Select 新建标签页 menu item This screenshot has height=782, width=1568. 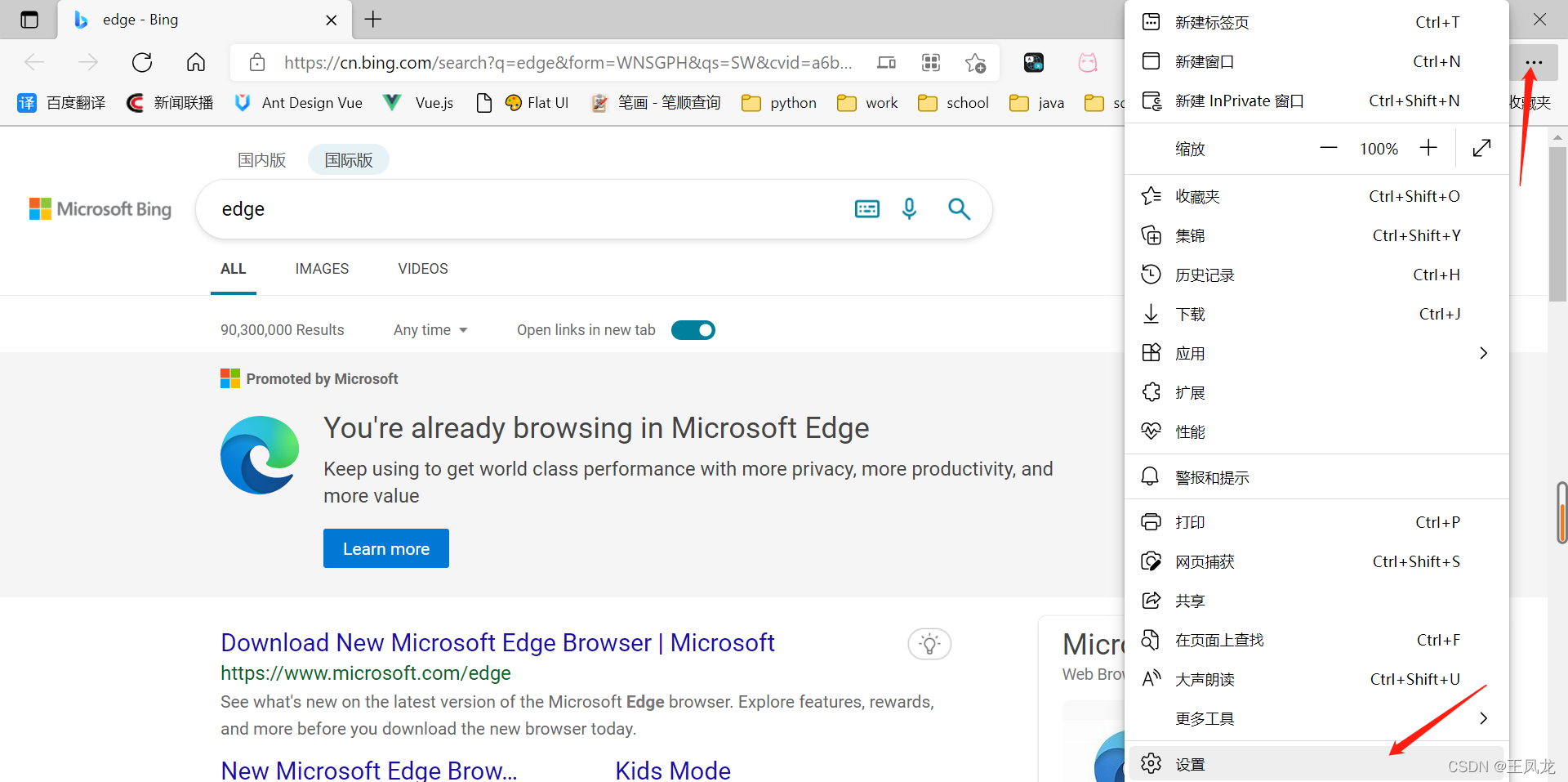point(1316,22)
